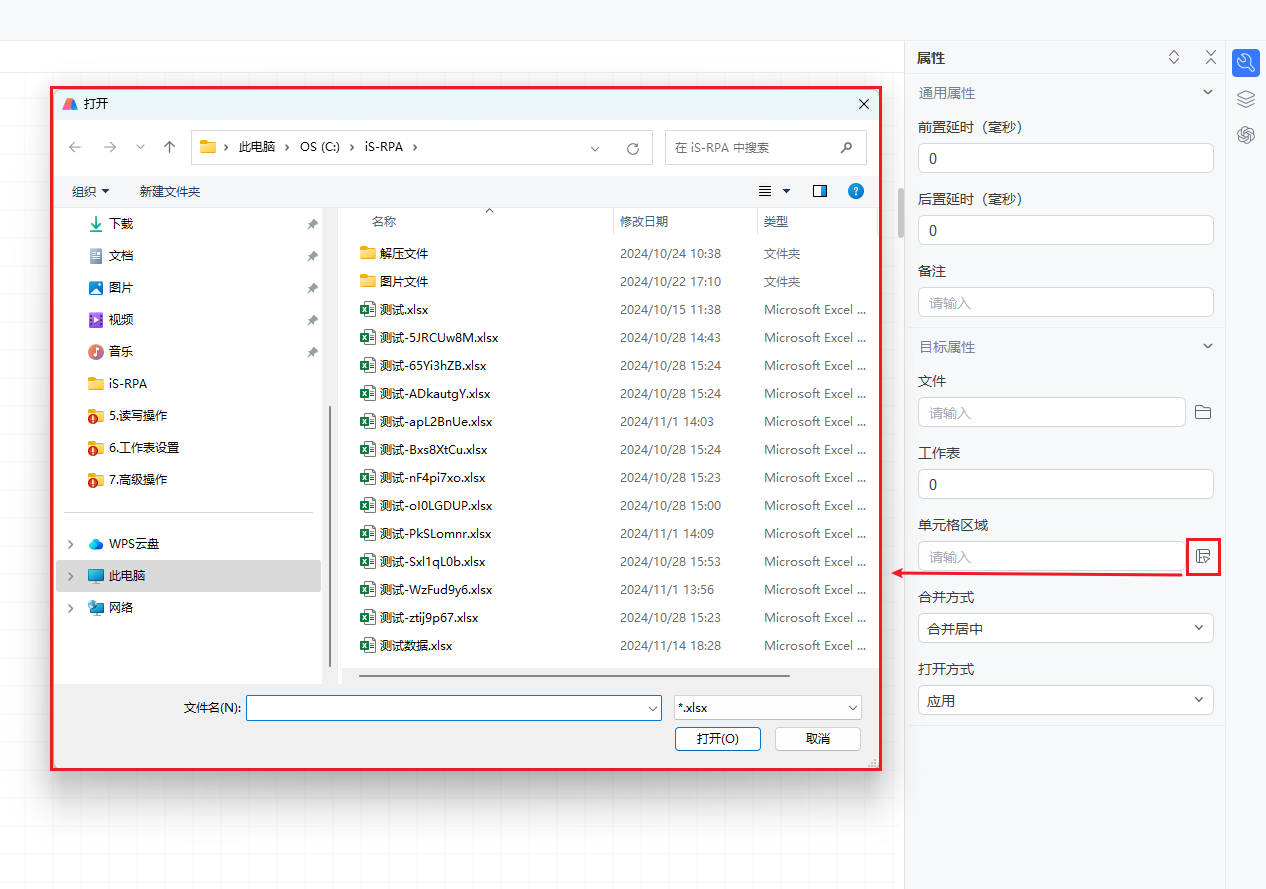Open the *.xlsx file type filter dropdown
The width and height of the screenshot is (1266, 889).
coord(767,708)
